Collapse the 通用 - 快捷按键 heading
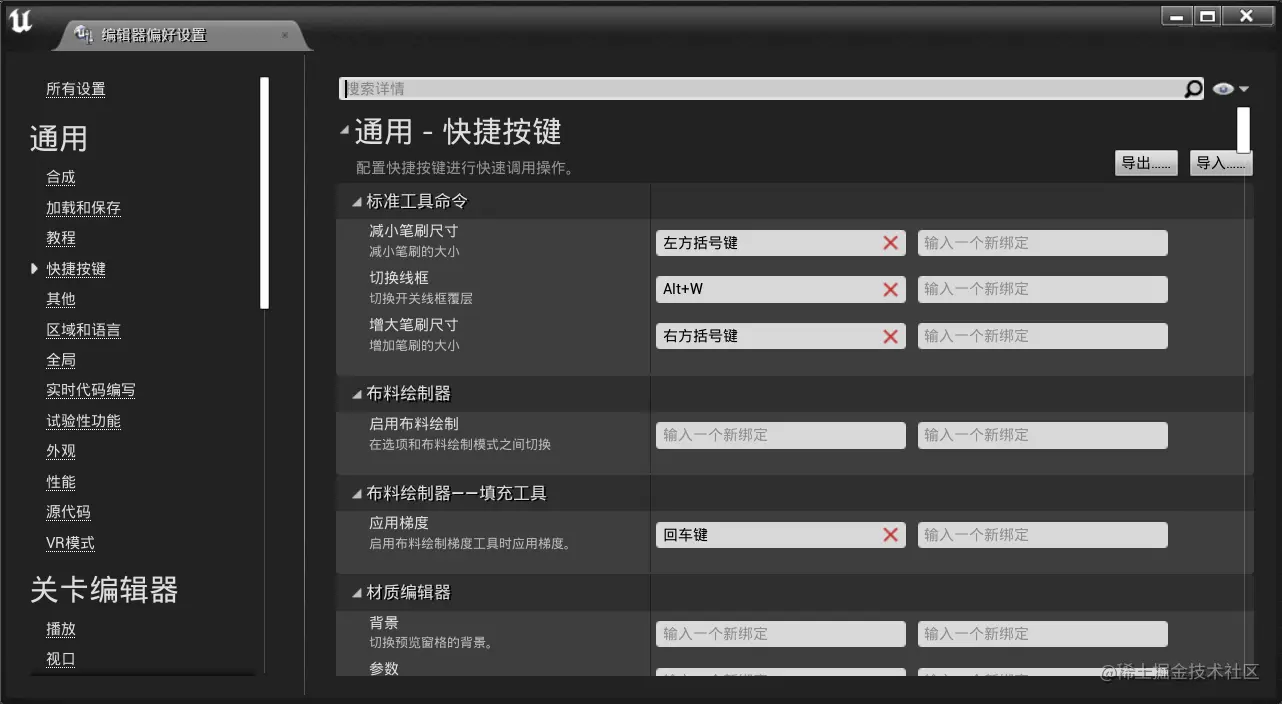Screen dimensions: 1282x704 (x=344, y=131)
